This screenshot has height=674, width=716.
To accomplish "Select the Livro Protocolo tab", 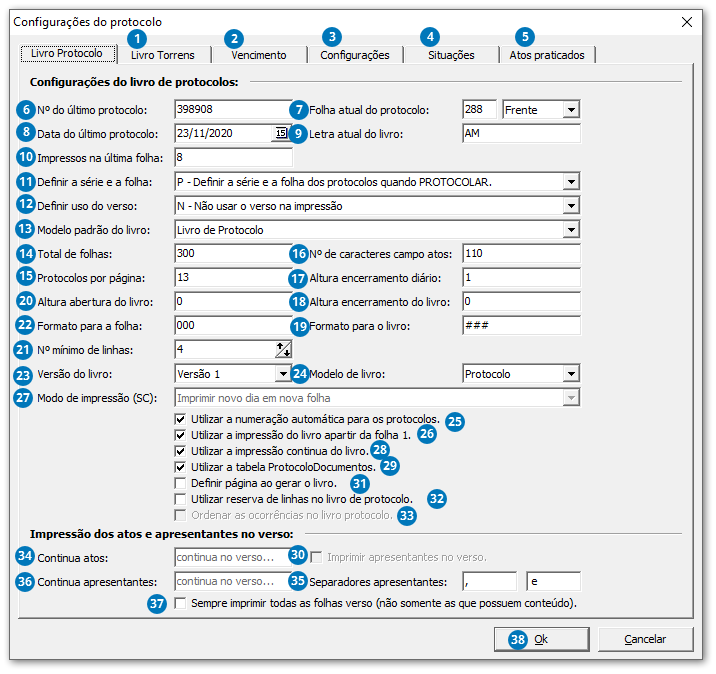I will (x=67, y=53).
